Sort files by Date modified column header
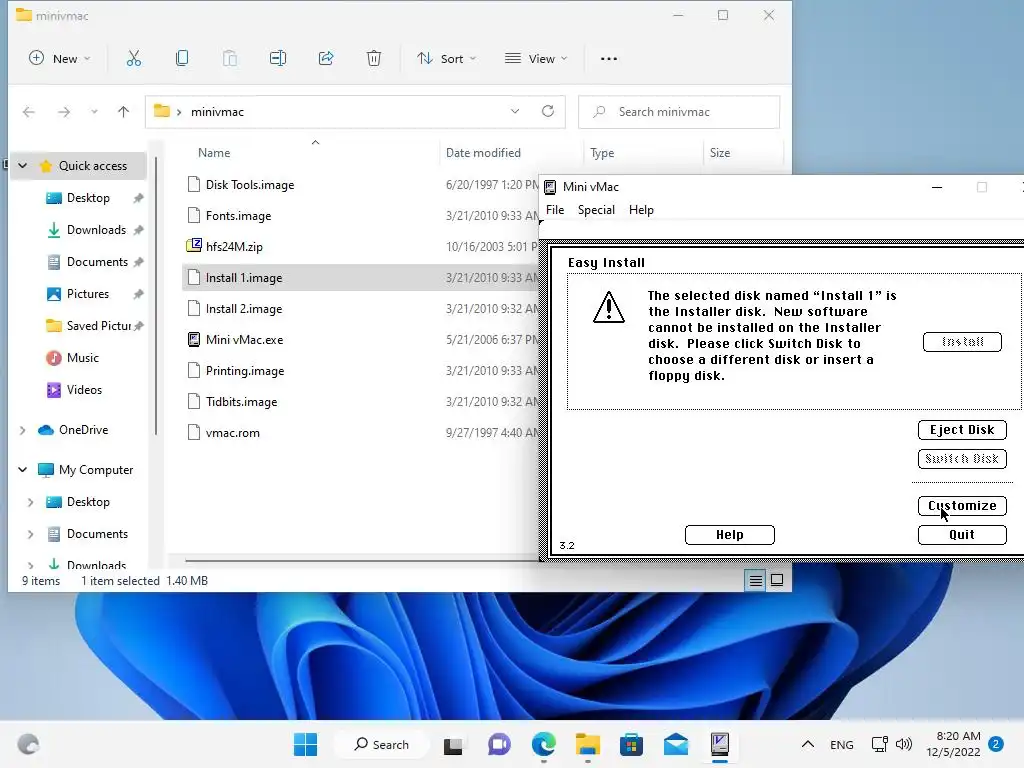The width and height of the screenshot is (1024, 768). [483, 153]
